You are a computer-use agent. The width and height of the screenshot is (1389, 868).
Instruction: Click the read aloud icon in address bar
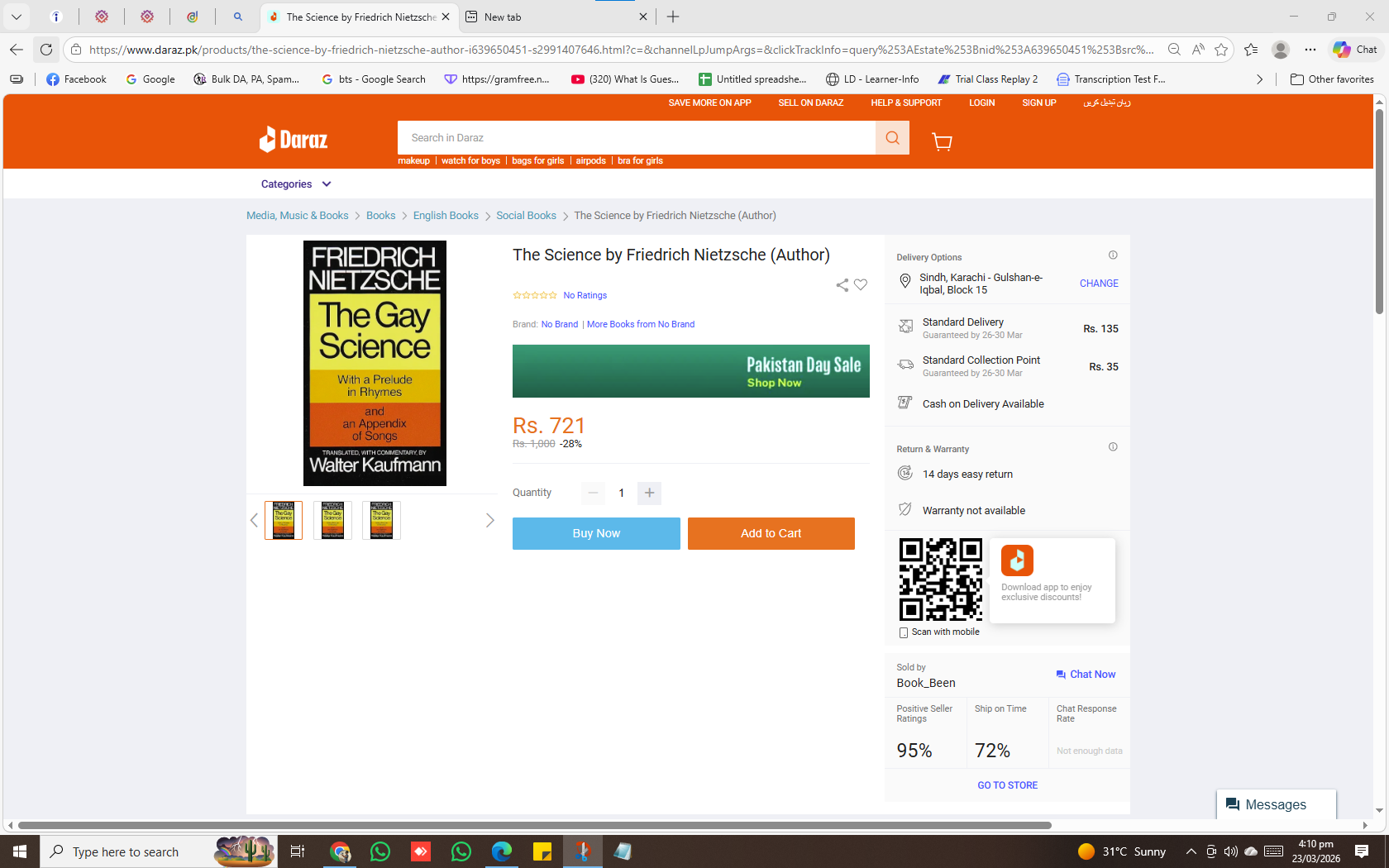point(1198,50)
